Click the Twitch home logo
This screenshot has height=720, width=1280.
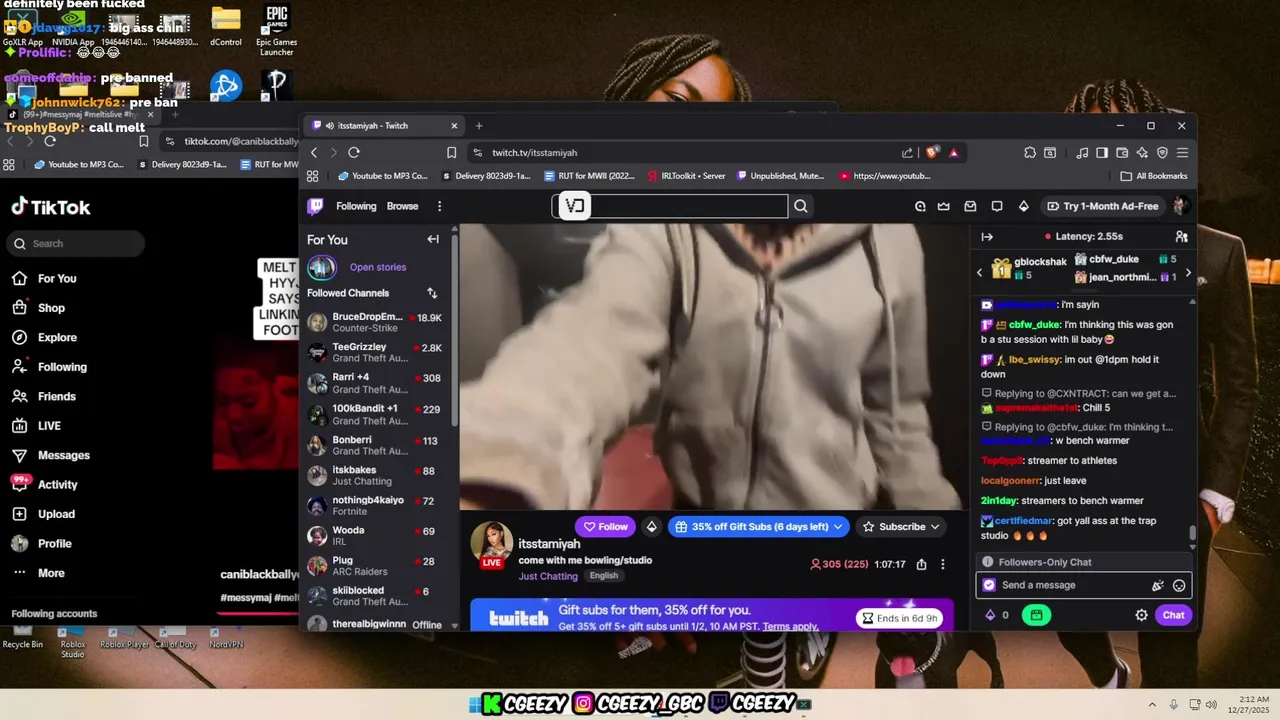coord(315,206)
